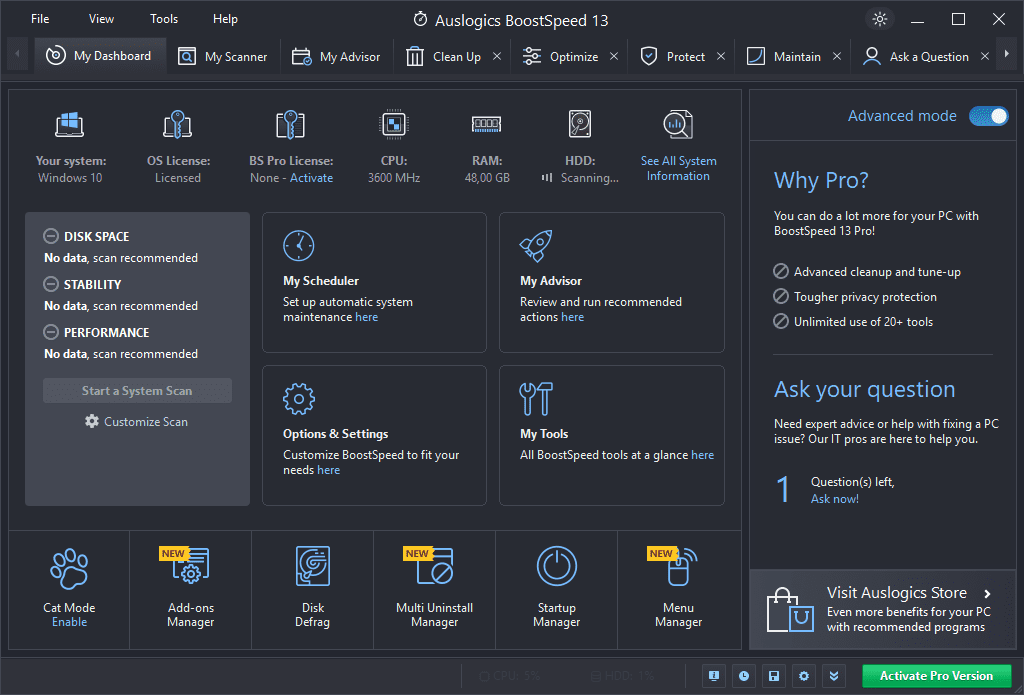This screenshot has height=695, width=1024.
Task: Click the HDD: 1% status indicator
Action: pos(622,676)
